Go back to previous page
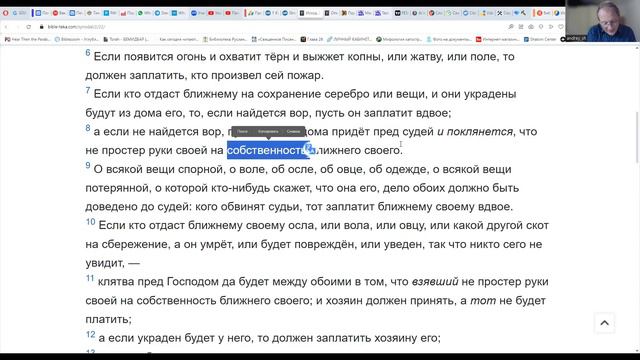 pos(6,27)
